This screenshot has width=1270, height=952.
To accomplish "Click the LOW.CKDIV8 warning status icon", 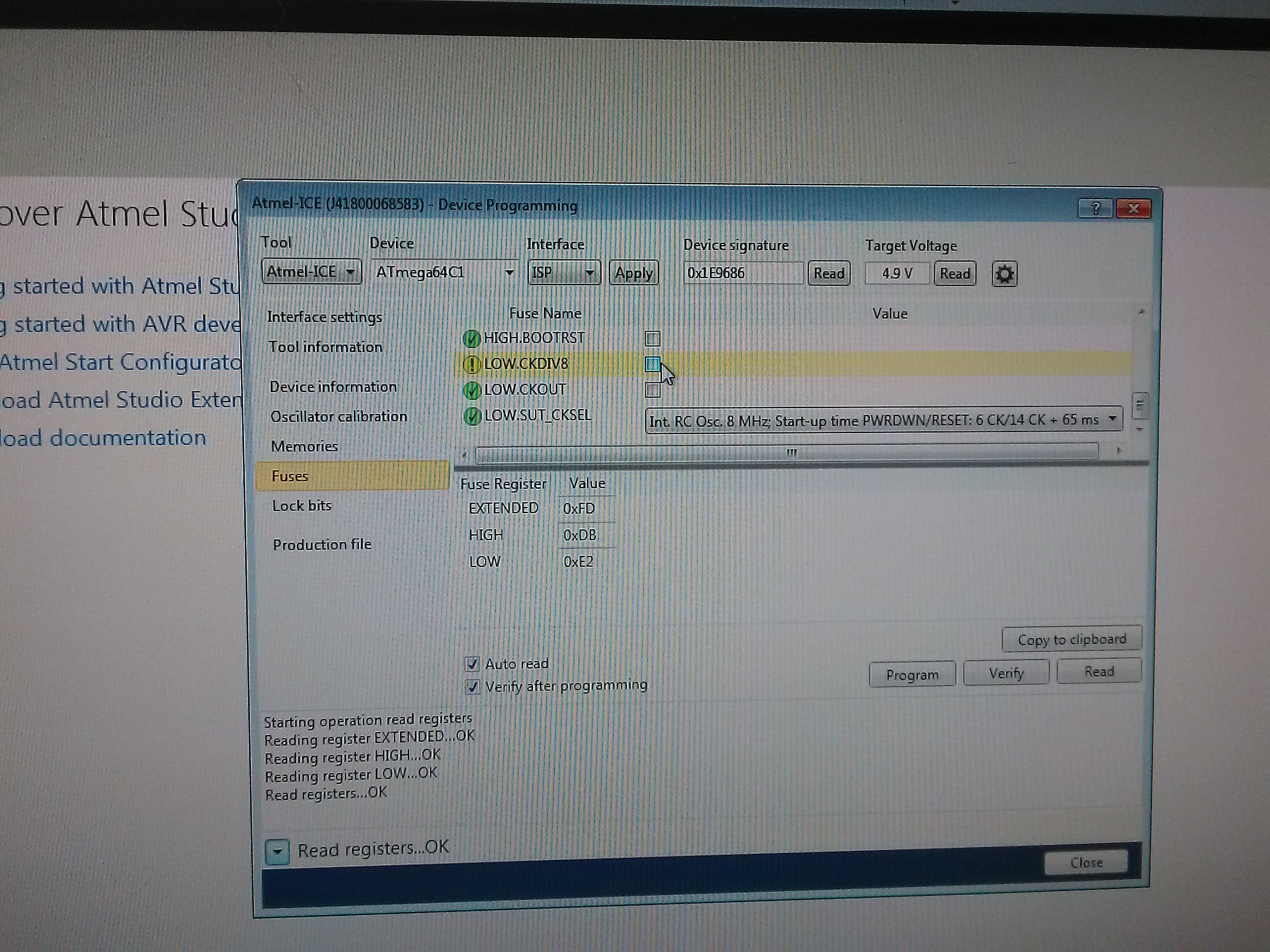I will pyautogui.click(x=471, y=364).
